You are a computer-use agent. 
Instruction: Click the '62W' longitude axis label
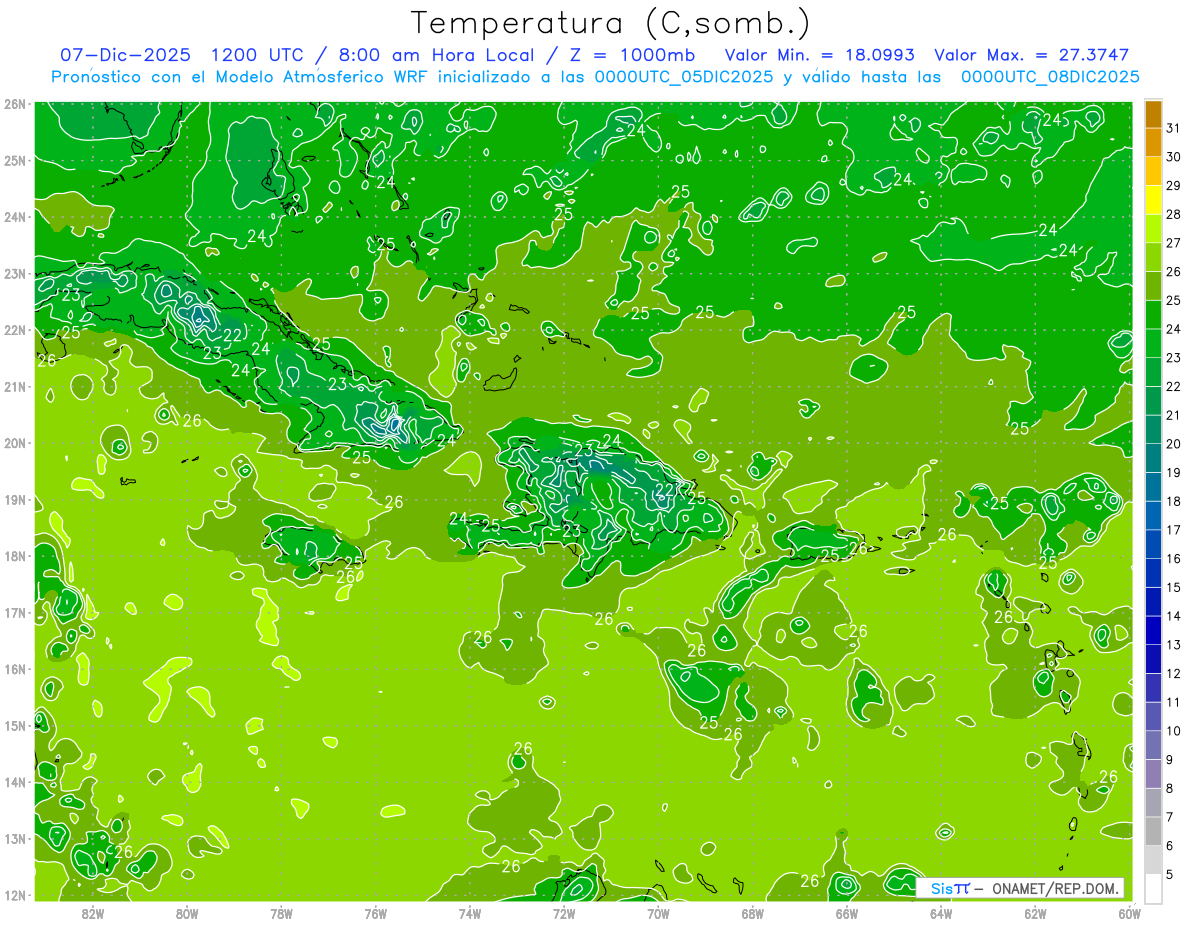[x=1035, y=913]
